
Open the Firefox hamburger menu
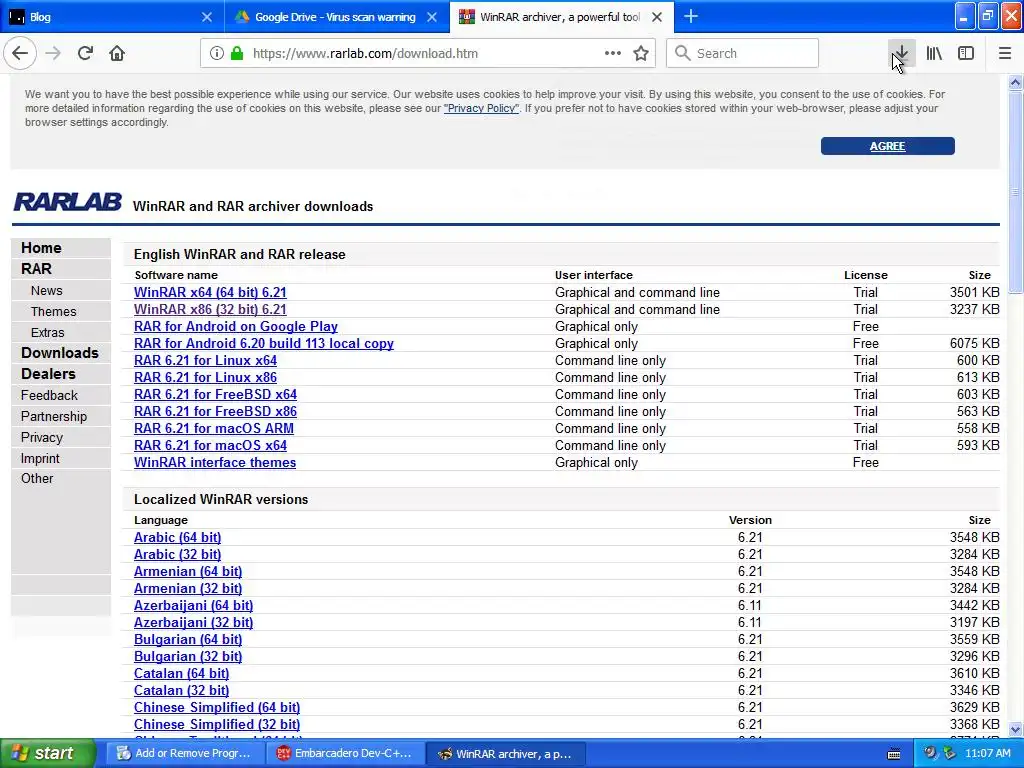click(x=1005, y=54)
